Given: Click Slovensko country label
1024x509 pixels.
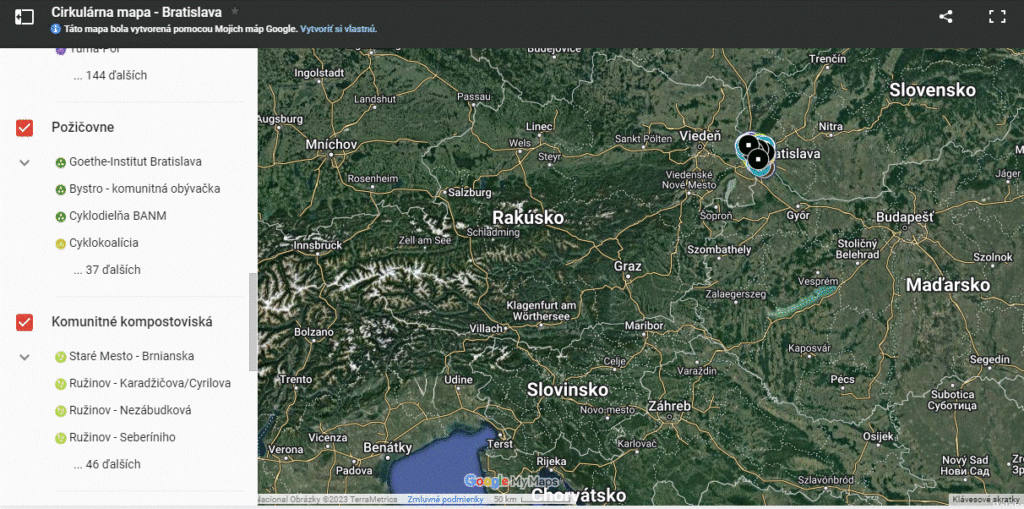Looking at the screenshot, I should coord(933,90).
